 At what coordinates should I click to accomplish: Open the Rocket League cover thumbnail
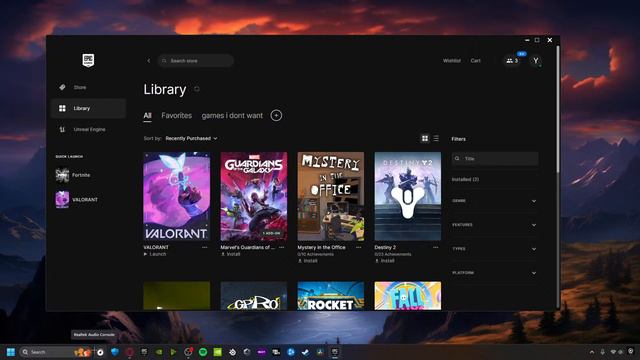pyautogui.click(x=331, y=296)
